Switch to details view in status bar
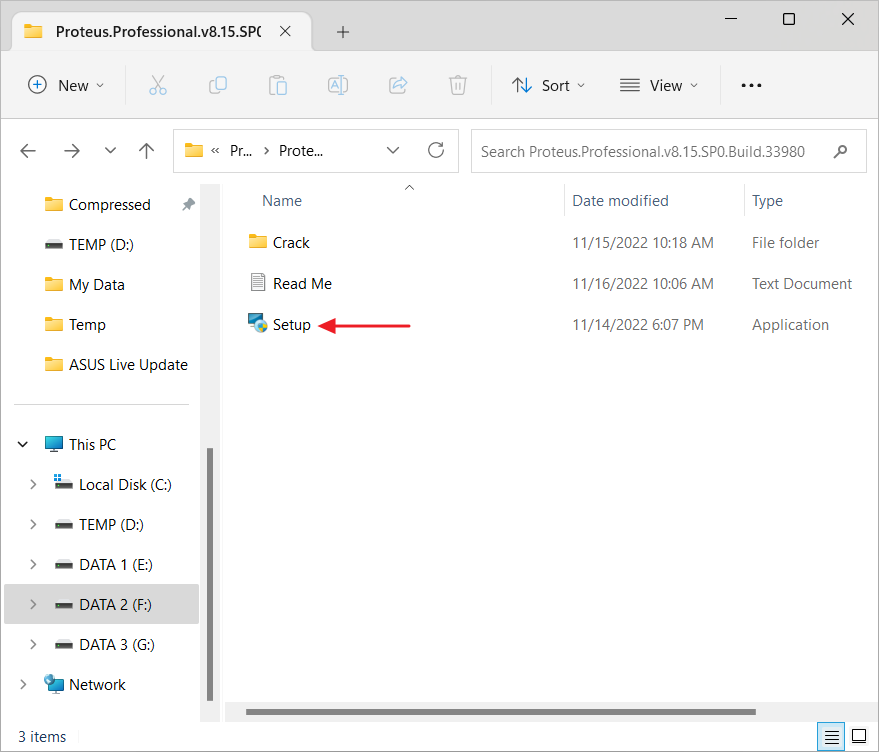The width and height of the screenshot is (879, 752). click(x=831, y=736)
